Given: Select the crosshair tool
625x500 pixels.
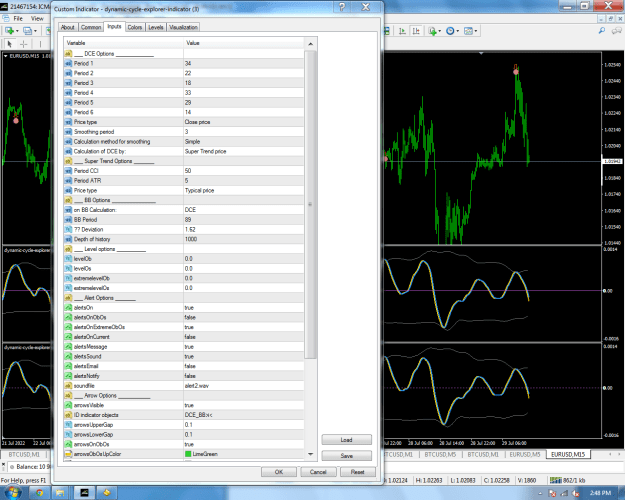Looking at the screenshot, I should click(x=24, y=44).
